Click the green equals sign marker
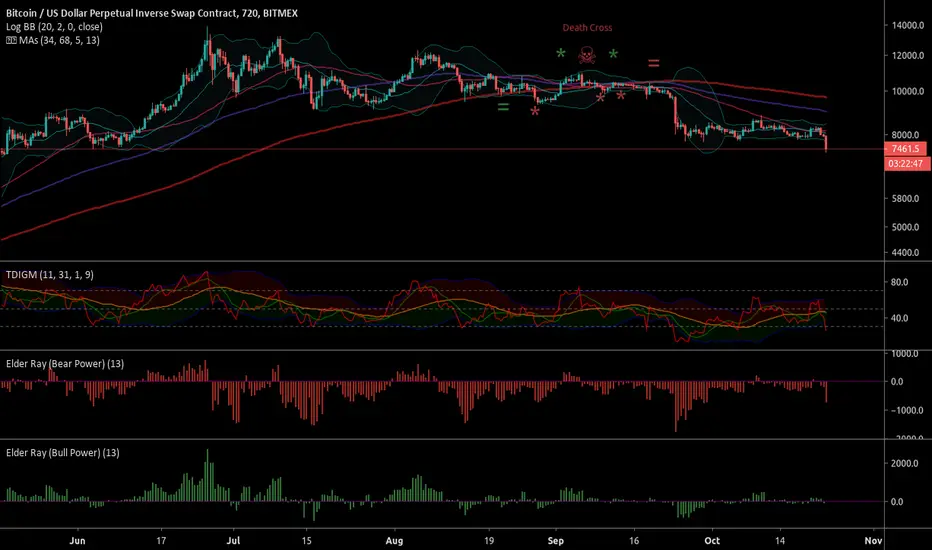This screenshot has width=932, height=550. click(503, 107)
